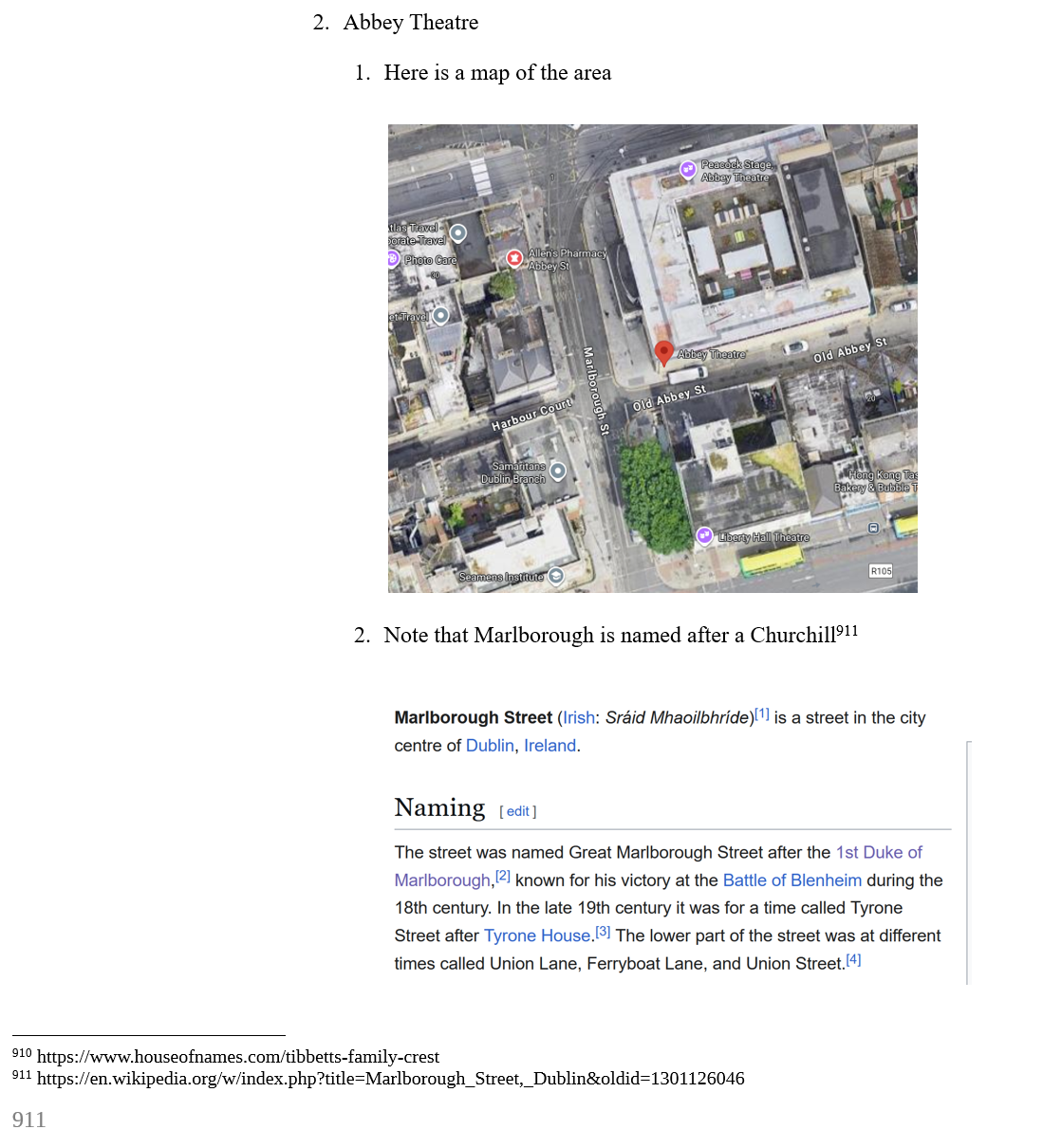Click the Allen's Pharmacy red marker
Screen dimensions: 1043x1148
point(514,258)
